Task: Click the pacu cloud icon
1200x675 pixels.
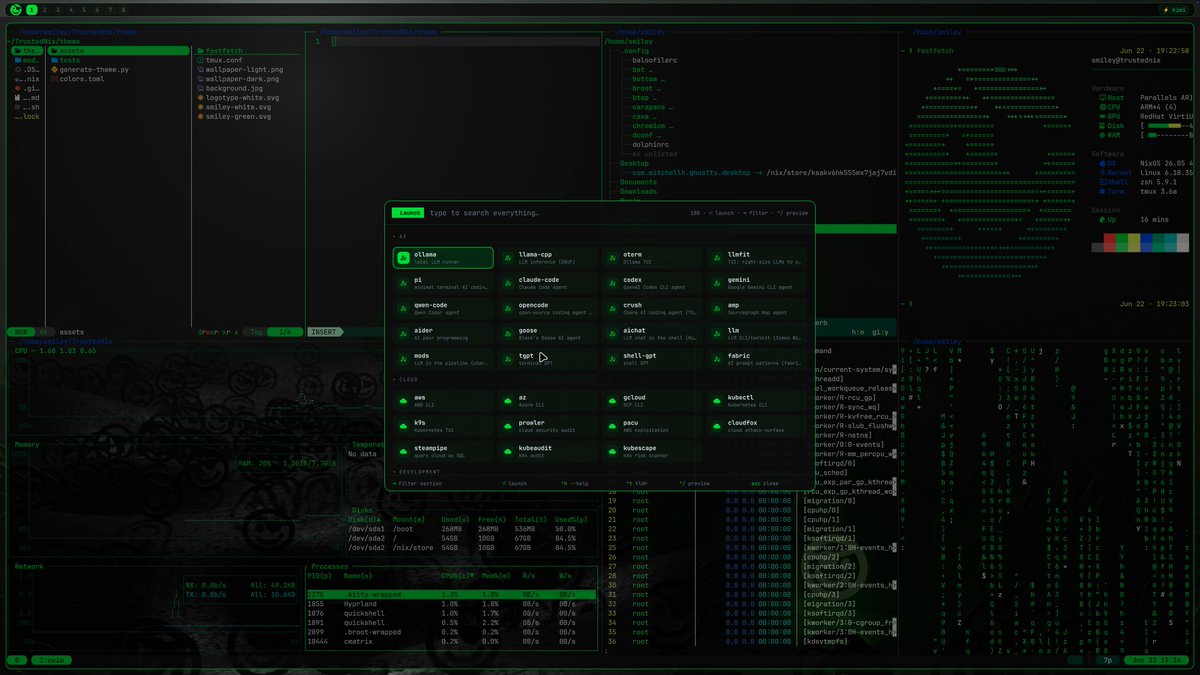Action: point(612,426)
